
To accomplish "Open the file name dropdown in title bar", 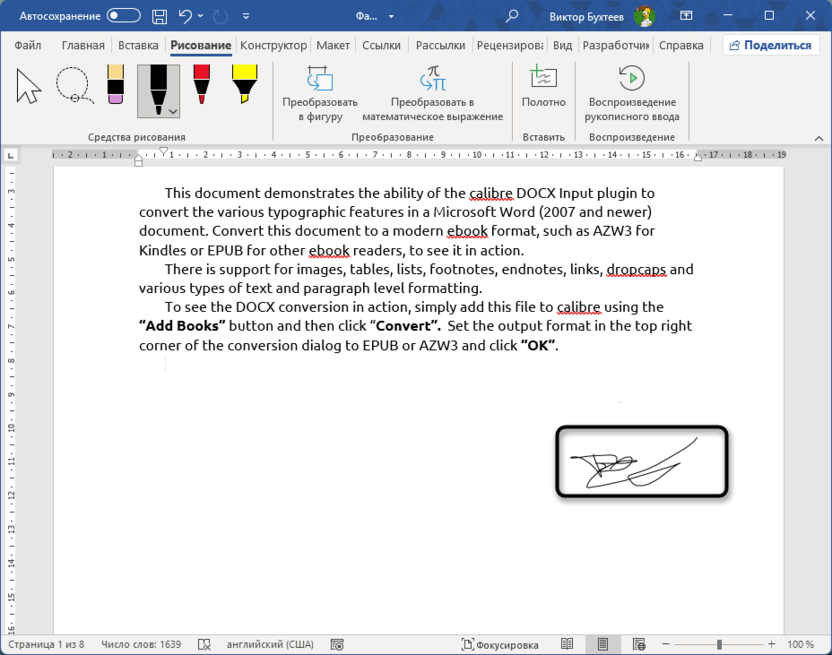I will coord(391,16).
